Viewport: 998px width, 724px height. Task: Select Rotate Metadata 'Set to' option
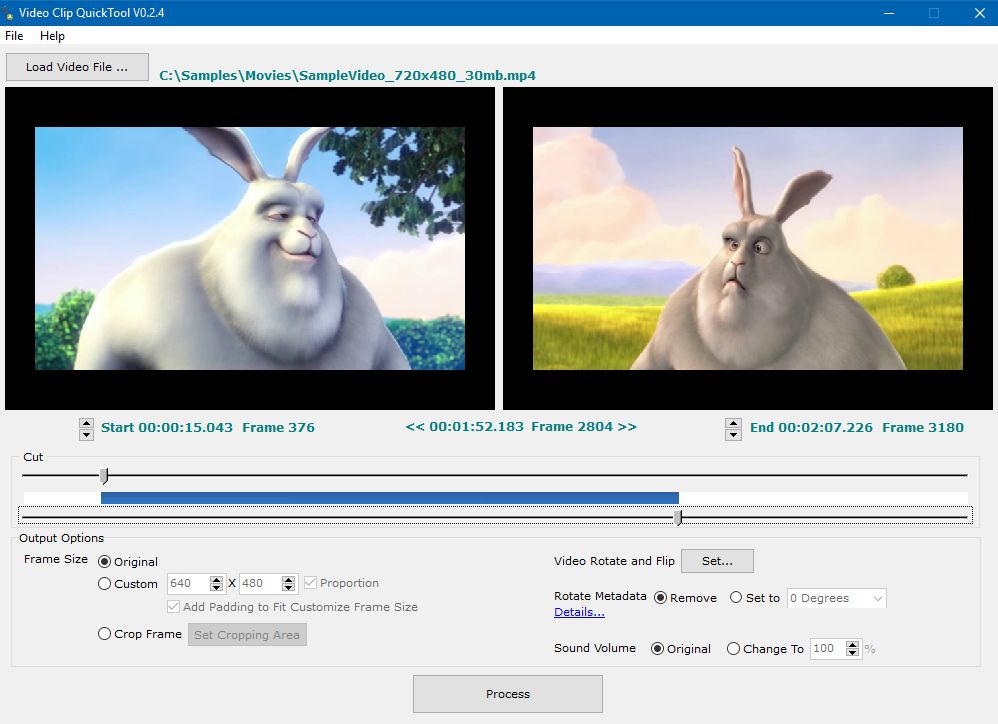pyautogui.click(x=736, y=598)
